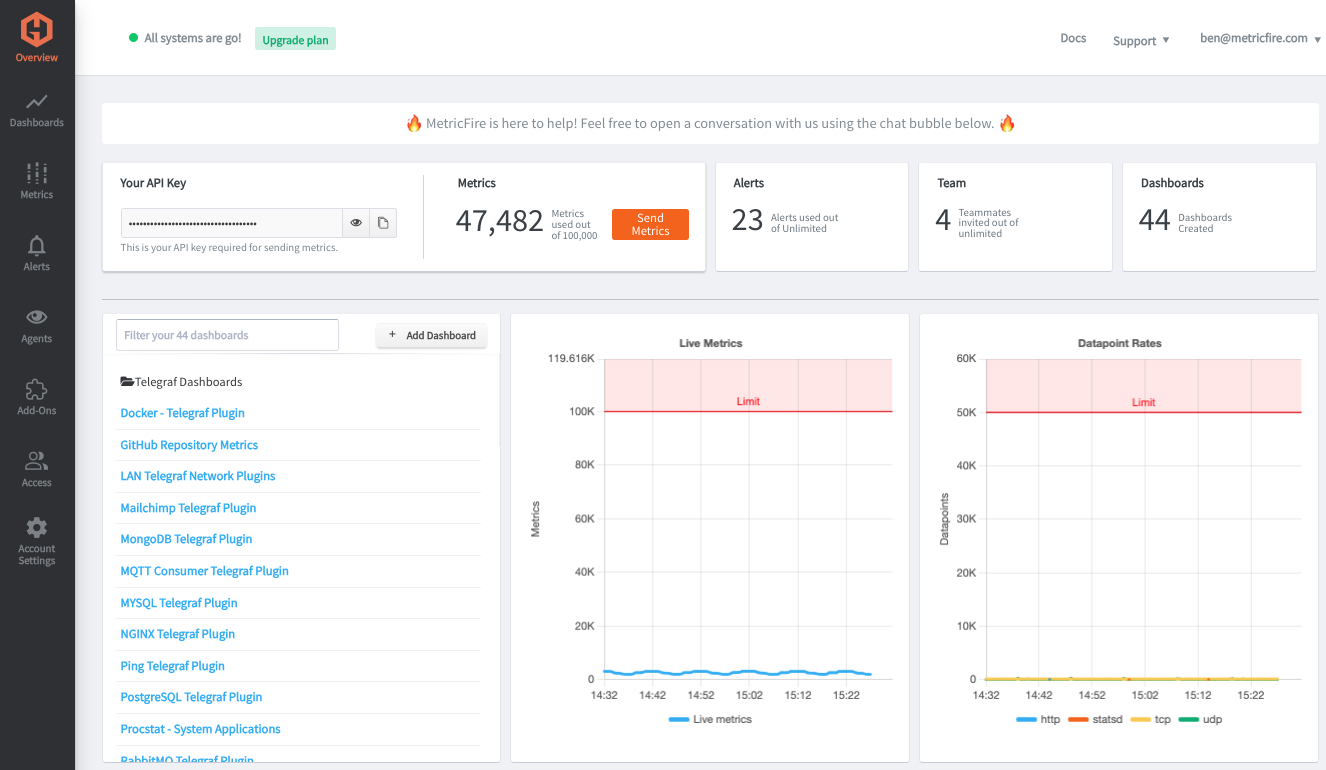This screenshot has height=770, width=1326.
Task: Expand the Support dropdown menu
Action: pos(1141,41)
